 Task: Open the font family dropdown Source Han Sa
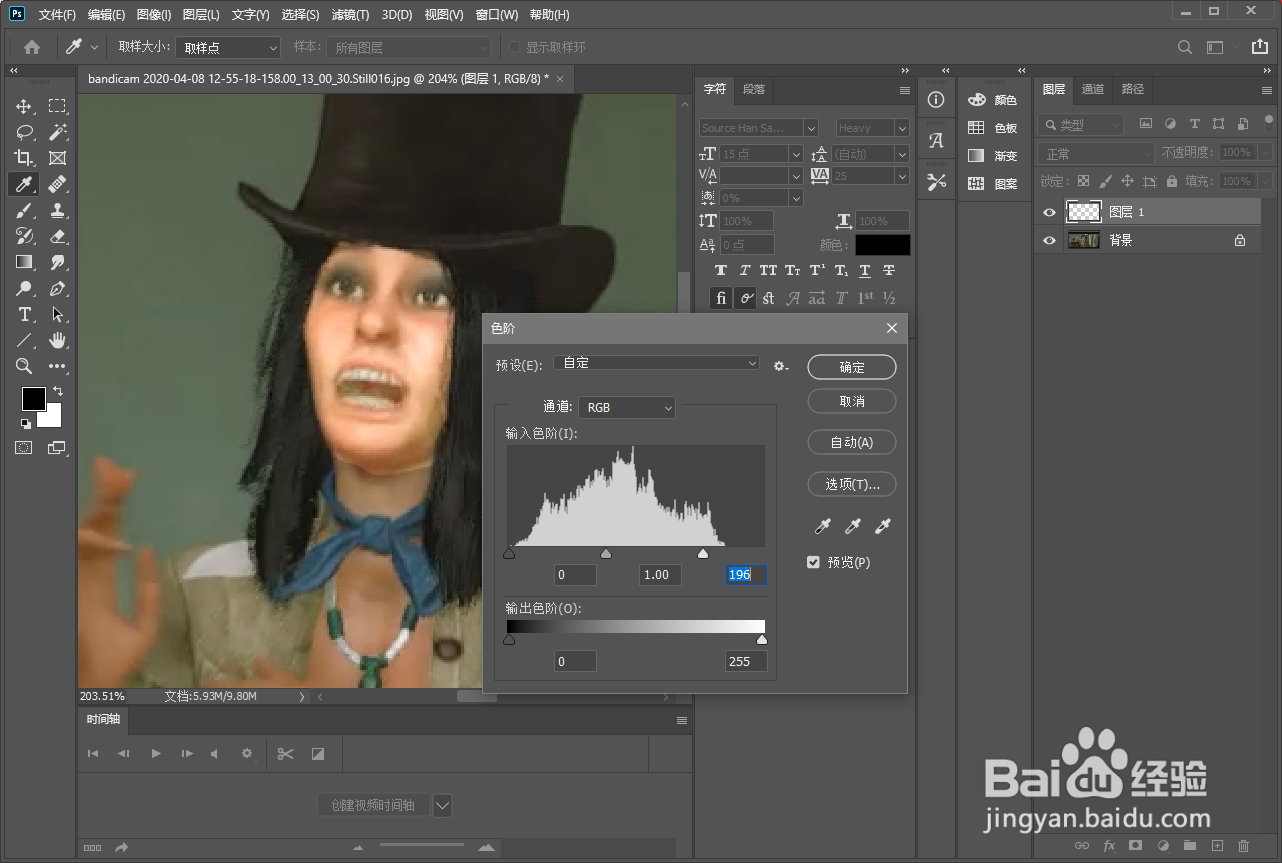[759, 128]
